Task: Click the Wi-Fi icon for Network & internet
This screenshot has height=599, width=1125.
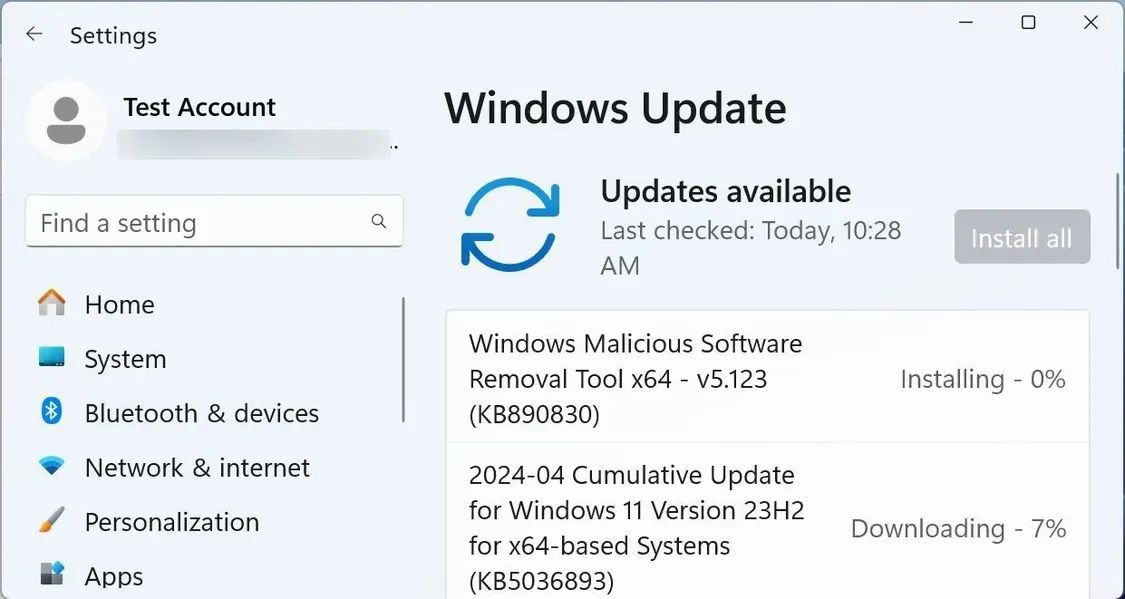Action: [x=51, y=467]
